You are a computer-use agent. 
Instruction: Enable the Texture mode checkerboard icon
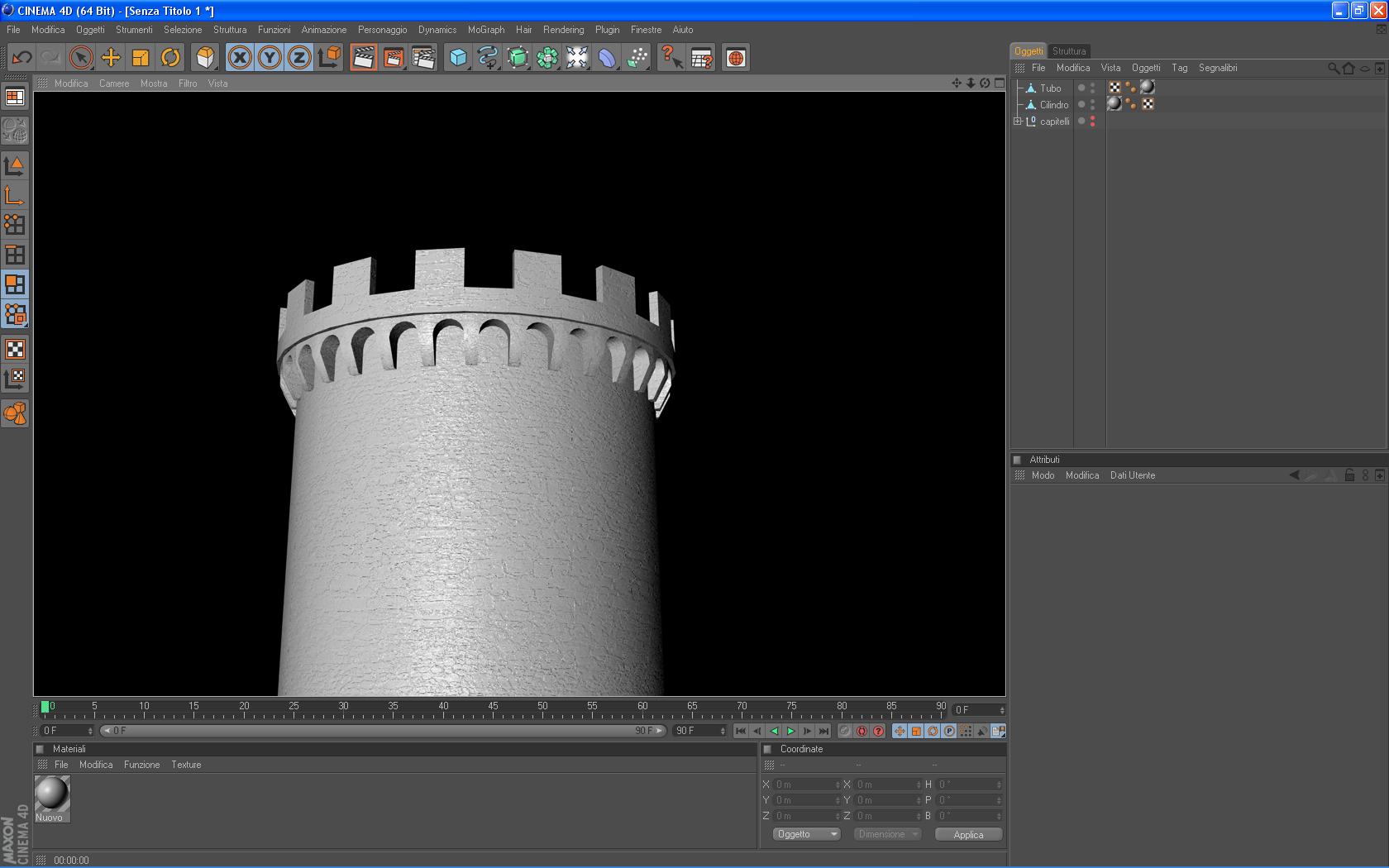click(x=15, y=349)
